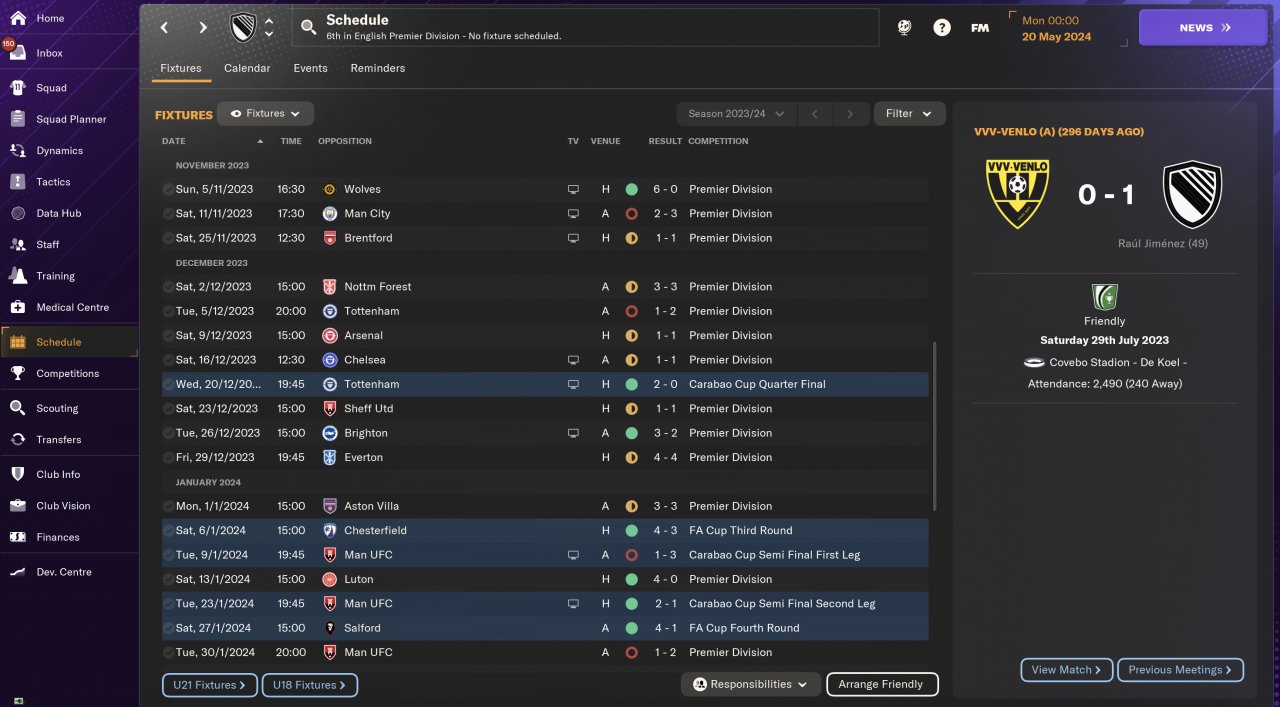Click the Arrange Friendly button
Viewport: 1280px width, 707px height.
[881, 684]
